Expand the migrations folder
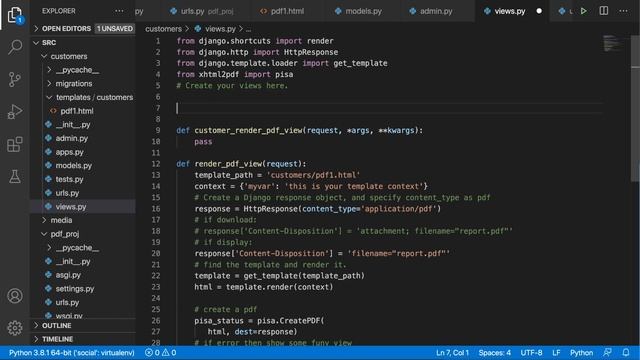This screenshot has width=640, height=360. 73,84
